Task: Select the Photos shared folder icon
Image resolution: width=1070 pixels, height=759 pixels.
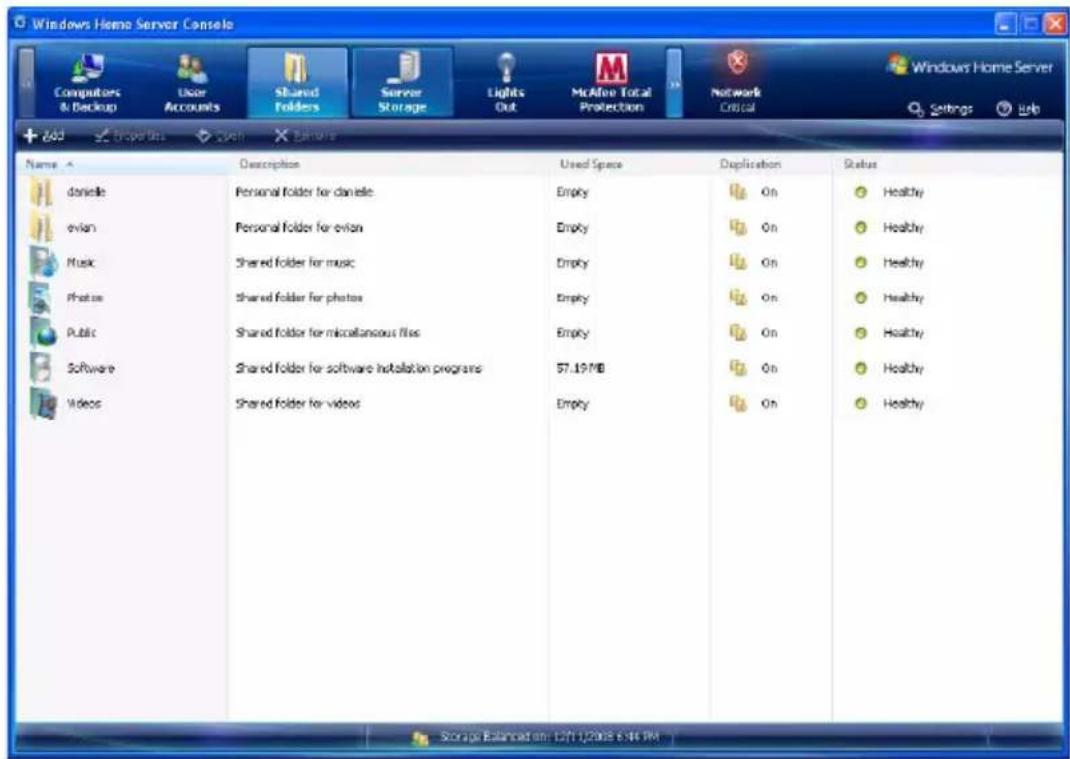Action: 42,298
